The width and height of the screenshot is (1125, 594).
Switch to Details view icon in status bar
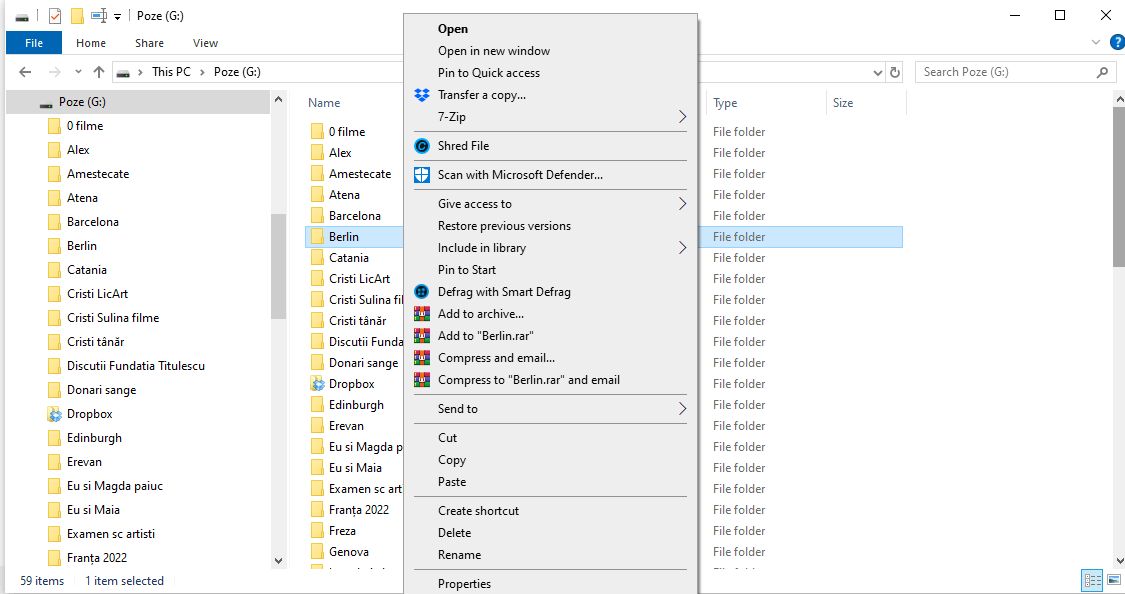pos(1092,580)
